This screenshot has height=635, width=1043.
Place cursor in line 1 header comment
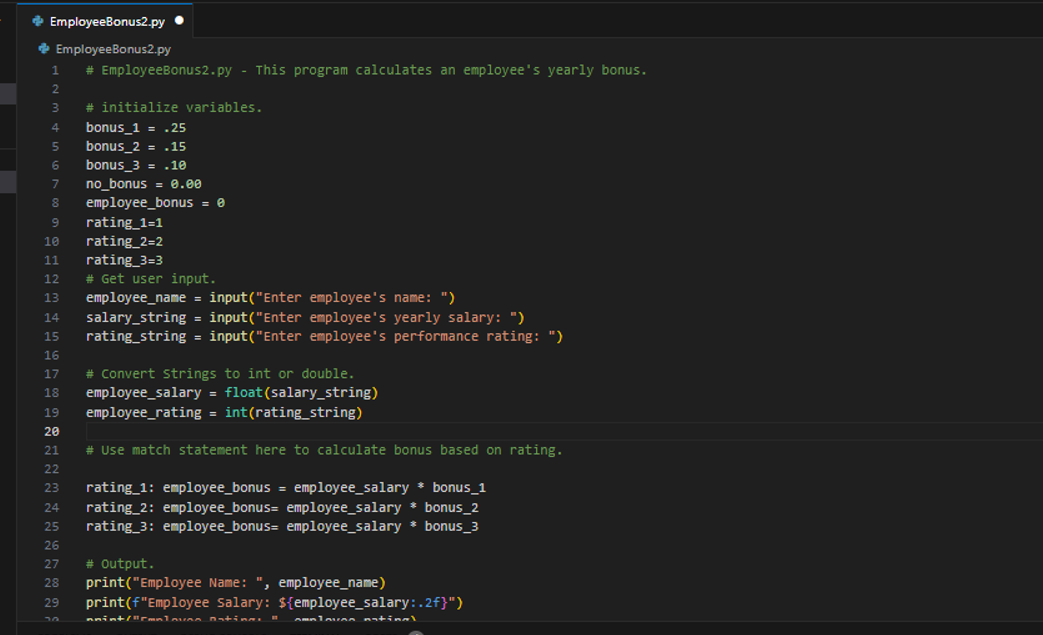(366, 70)
